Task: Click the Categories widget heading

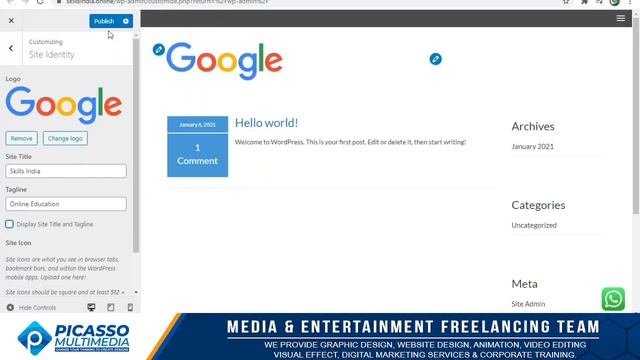Action: pos(538,205)
